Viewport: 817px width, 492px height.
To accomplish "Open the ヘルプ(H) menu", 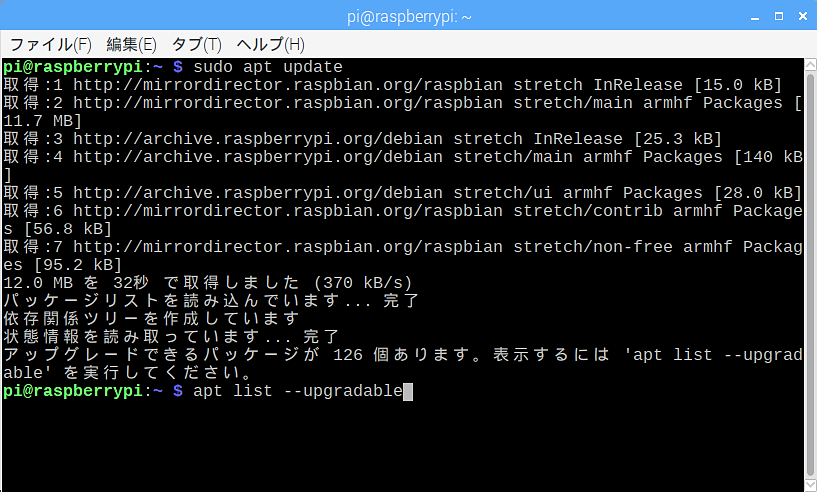I will tap(270, 45).
